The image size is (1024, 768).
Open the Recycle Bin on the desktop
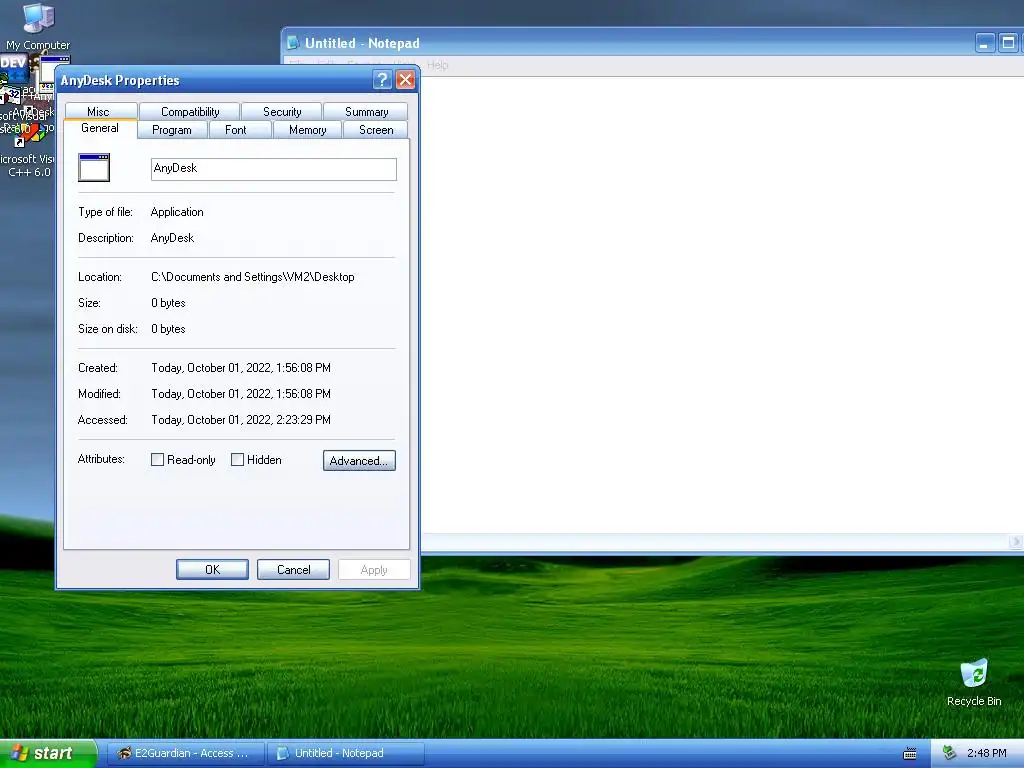tap(974, 682)
